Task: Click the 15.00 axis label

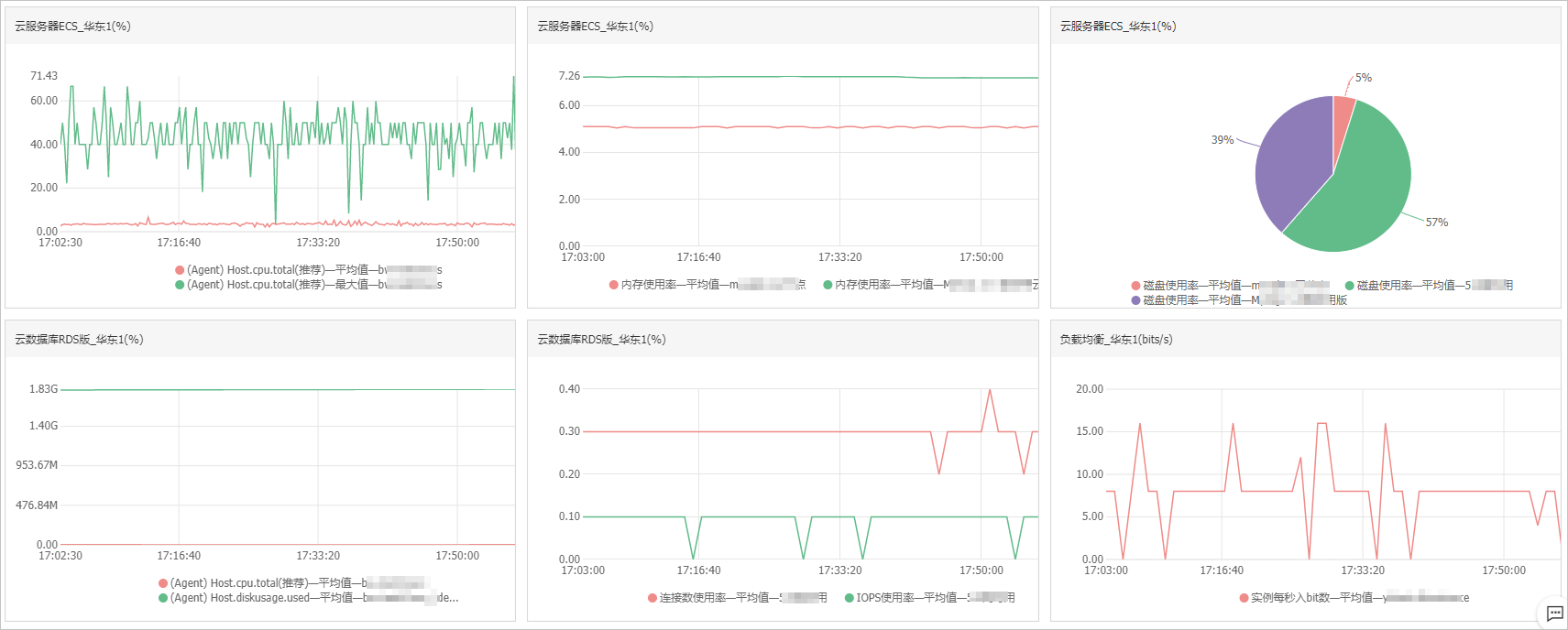Action: coord(1090,431)
